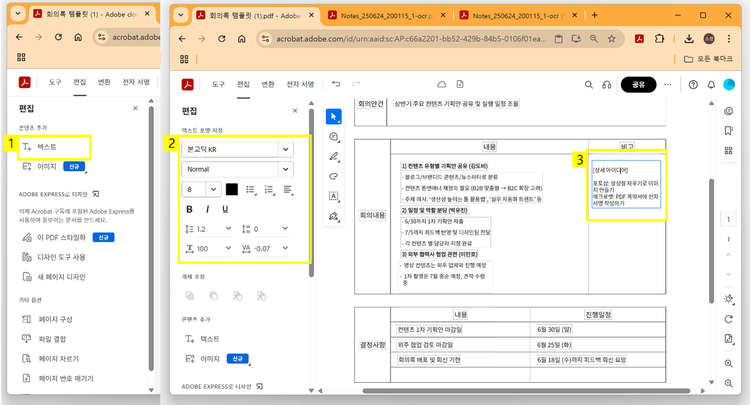Click 파일 결합 in left panel
Viewport: 750px width, 405px height.
point(52,339)
